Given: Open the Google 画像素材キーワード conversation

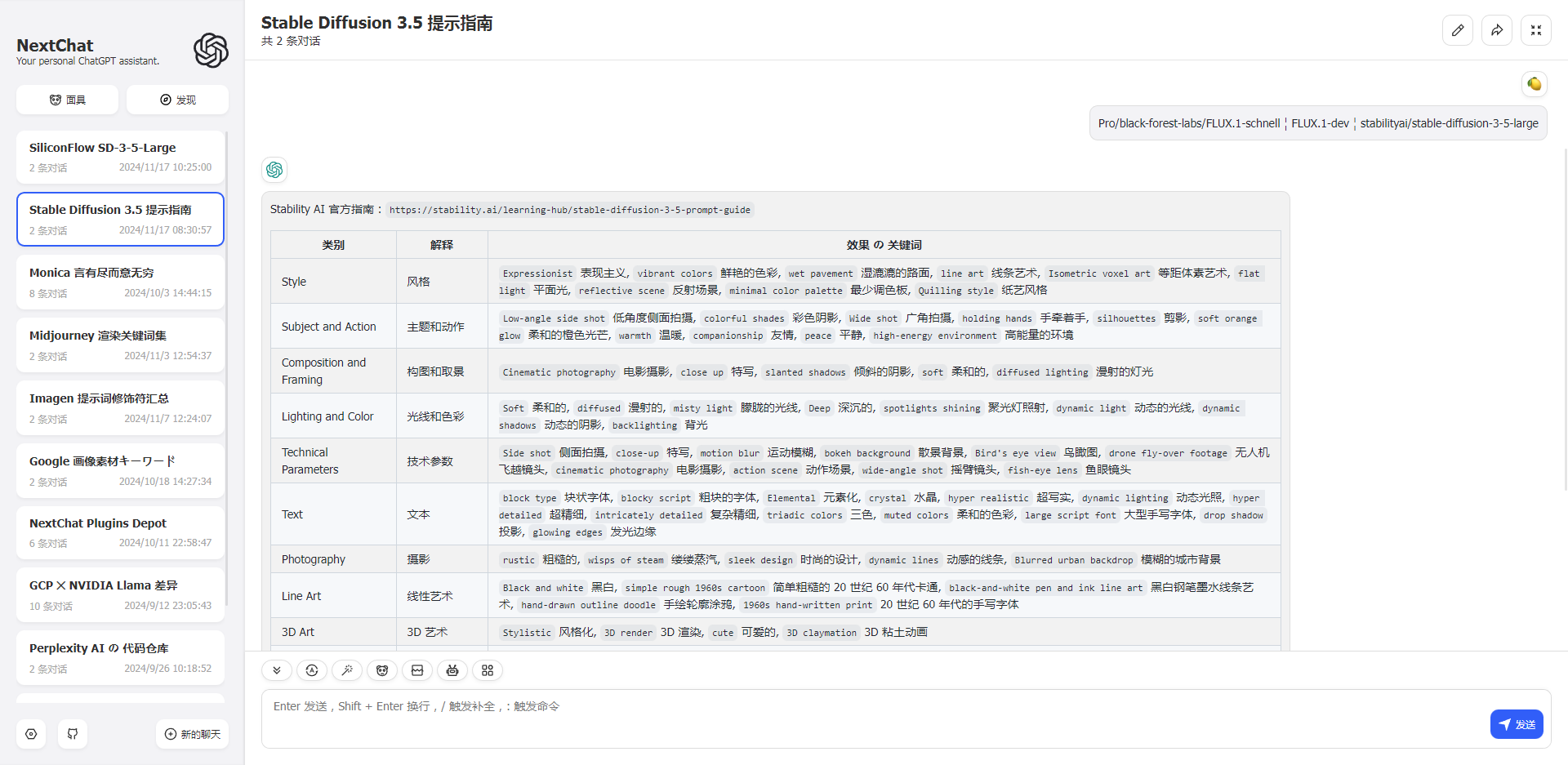Looking at the screenshot, I should tap(120, 470).
